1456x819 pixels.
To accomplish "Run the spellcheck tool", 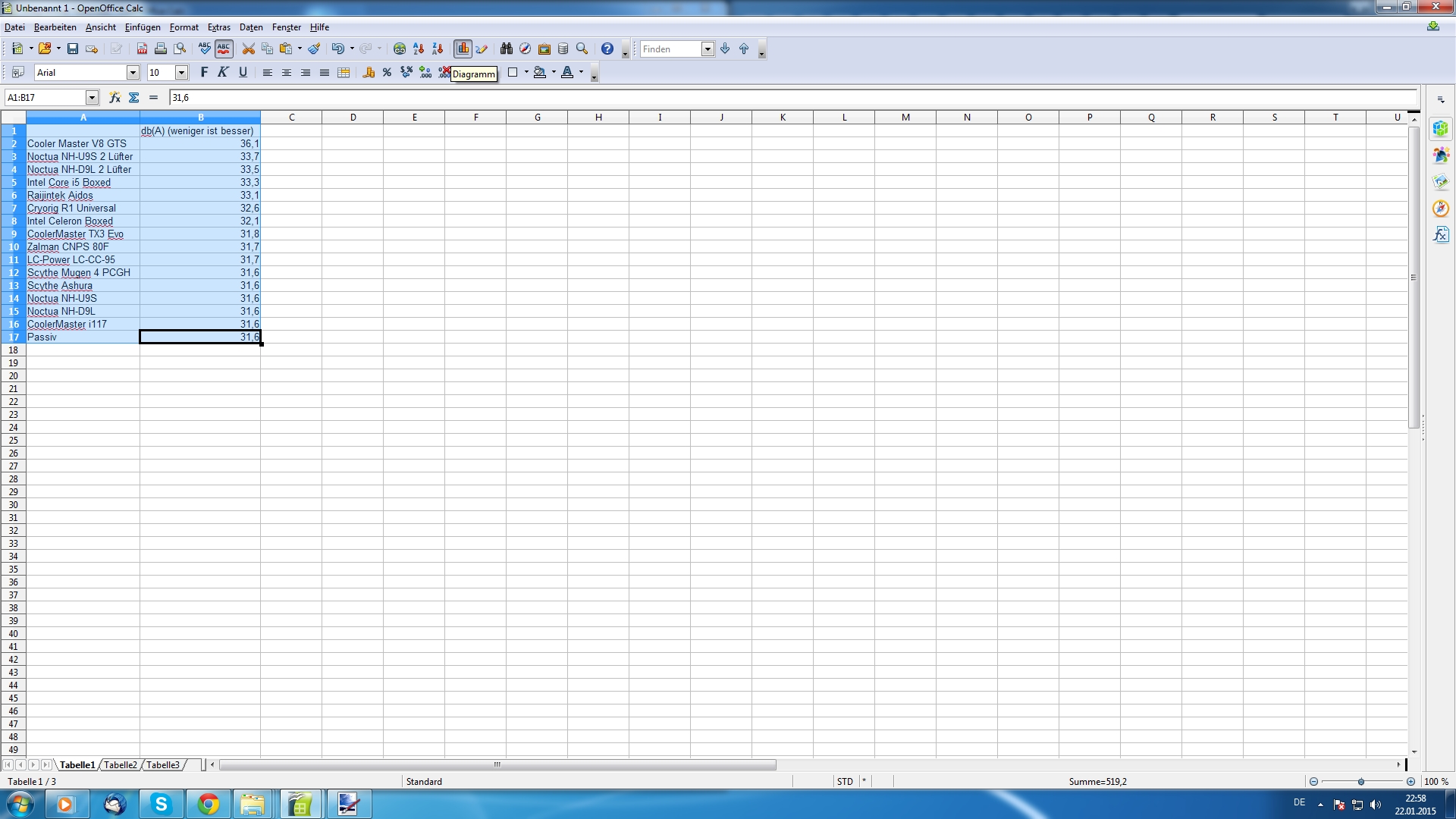I will (205, 49).
